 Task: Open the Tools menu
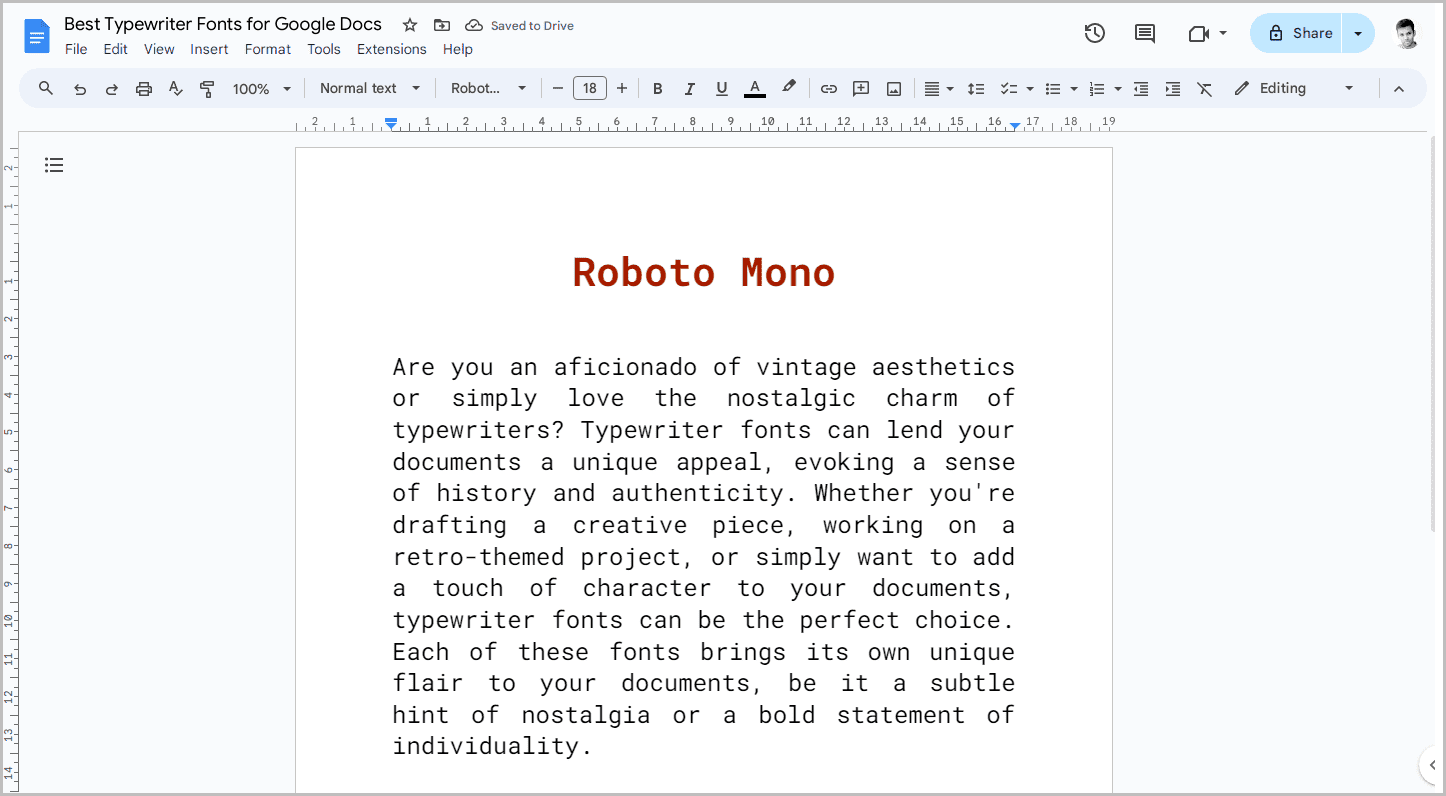click(x=324, y=49)
